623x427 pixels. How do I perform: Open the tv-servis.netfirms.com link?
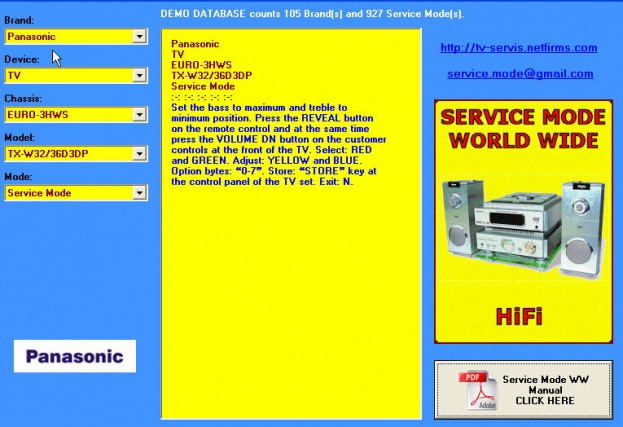click(x=519, y=48)
